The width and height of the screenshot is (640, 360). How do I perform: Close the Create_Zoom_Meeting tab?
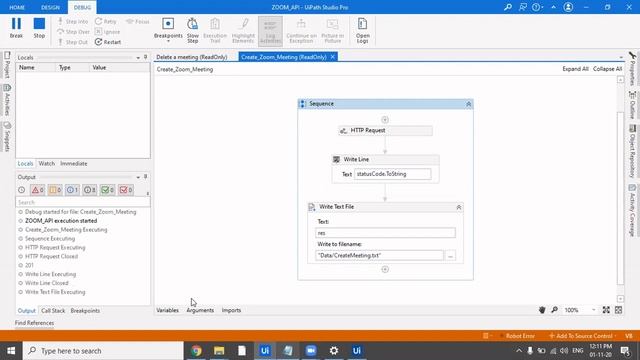click(x=333, y=57)
